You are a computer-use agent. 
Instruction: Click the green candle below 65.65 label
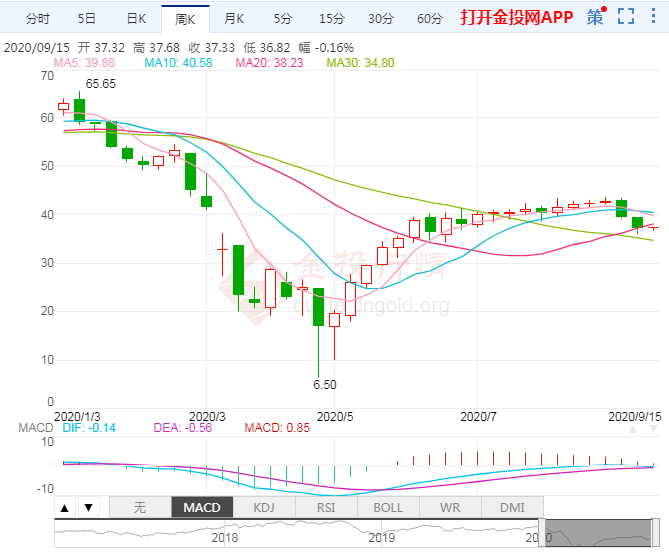[x=79, y=110]
